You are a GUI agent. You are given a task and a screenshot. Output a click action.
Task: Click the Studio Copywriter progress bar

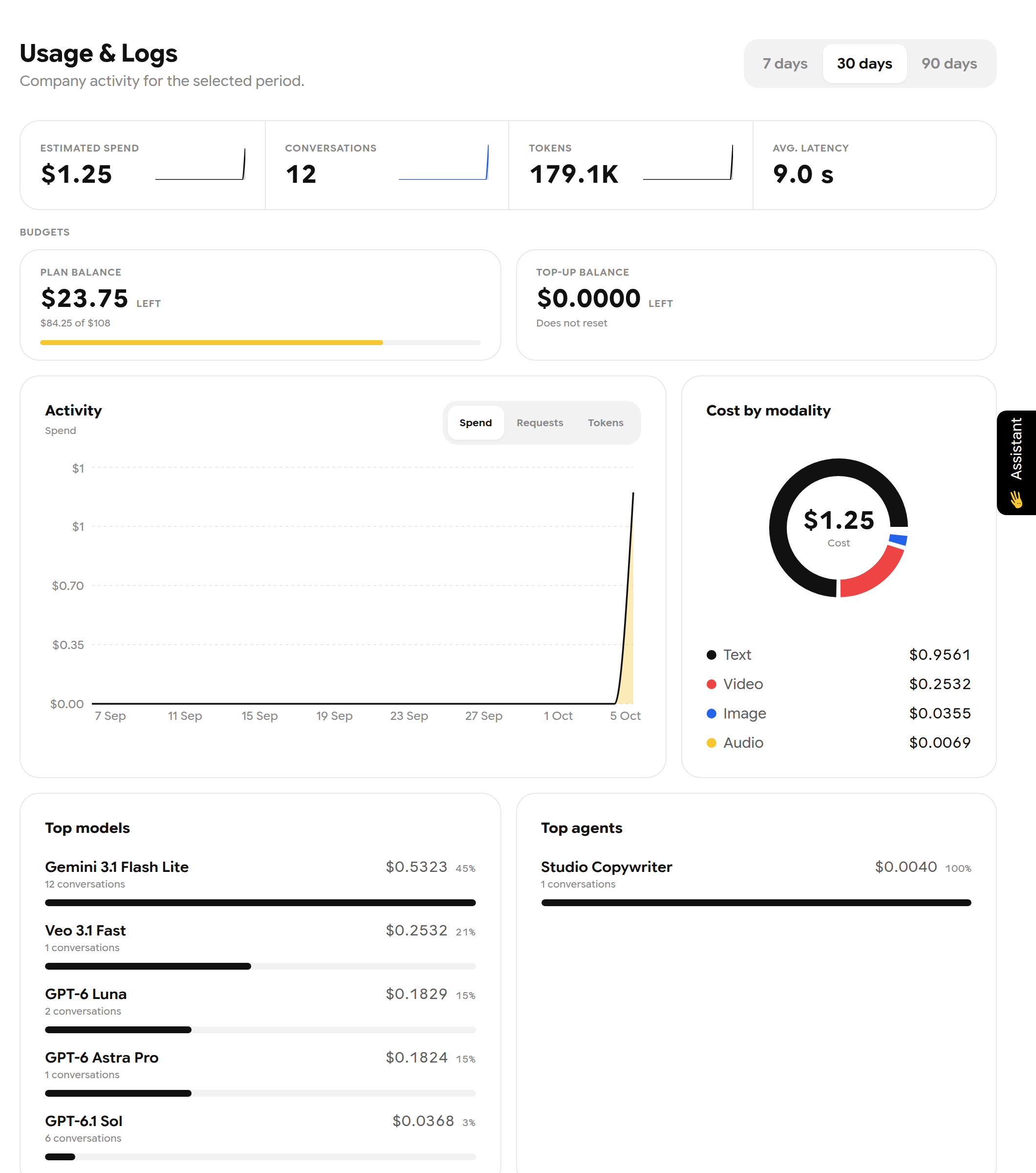[756, 903]
